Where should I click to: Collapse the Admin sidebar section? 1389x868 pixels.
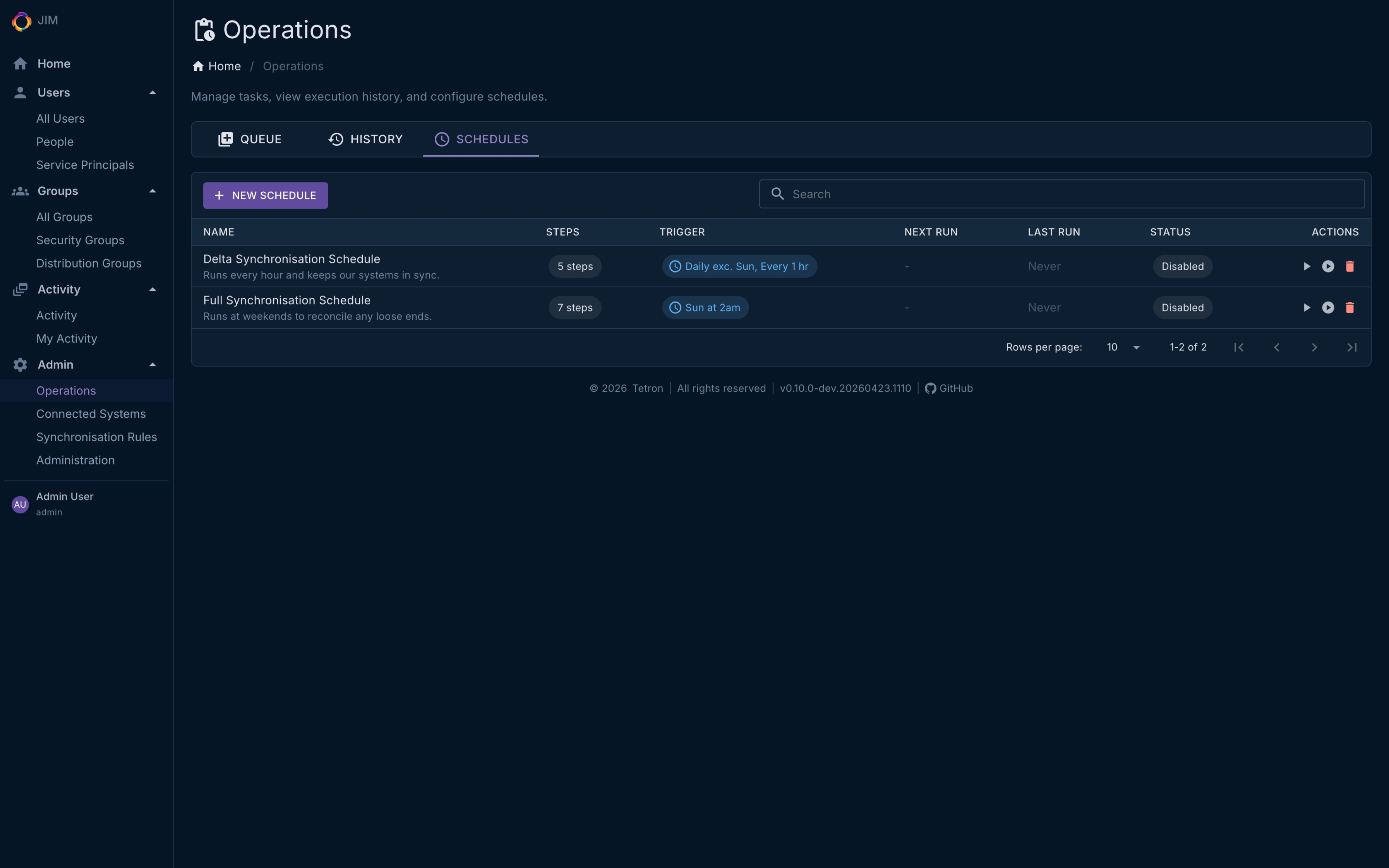152,365
